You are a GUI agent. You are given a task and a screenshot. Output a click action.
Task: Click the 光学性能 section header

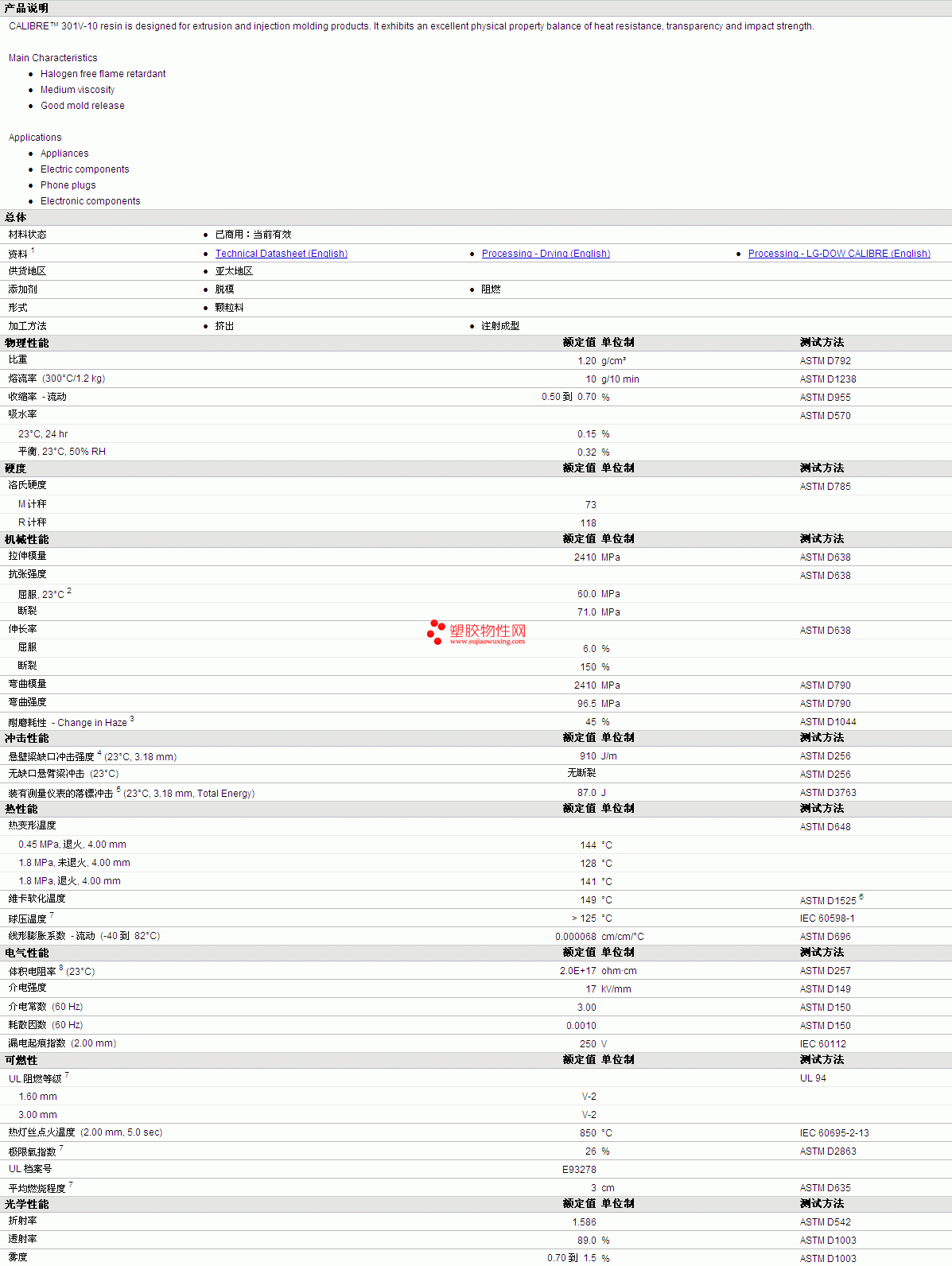(26, 1204)
